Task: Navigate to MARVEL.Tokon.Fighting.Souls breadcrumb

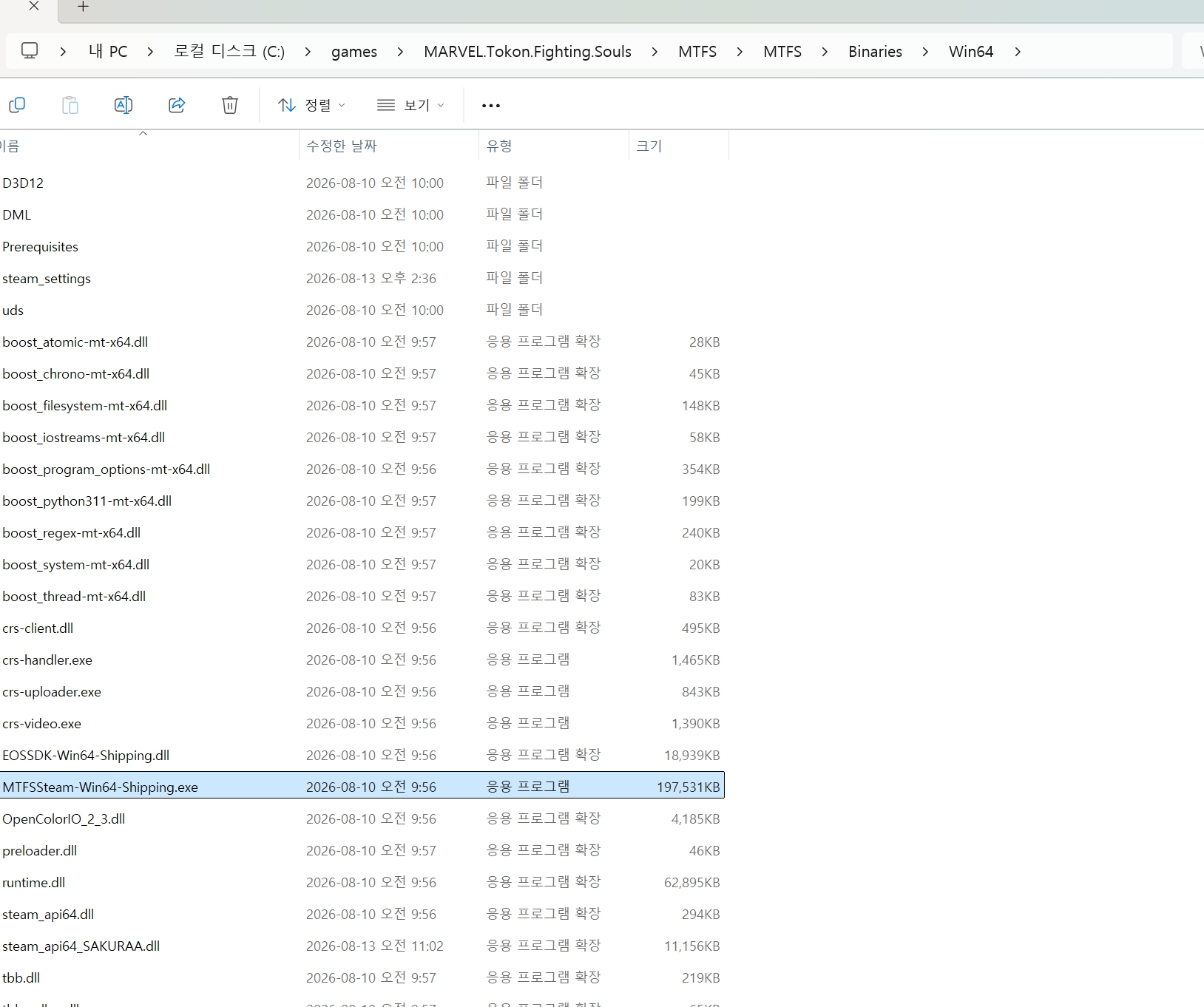Action: tap(527, 52)
